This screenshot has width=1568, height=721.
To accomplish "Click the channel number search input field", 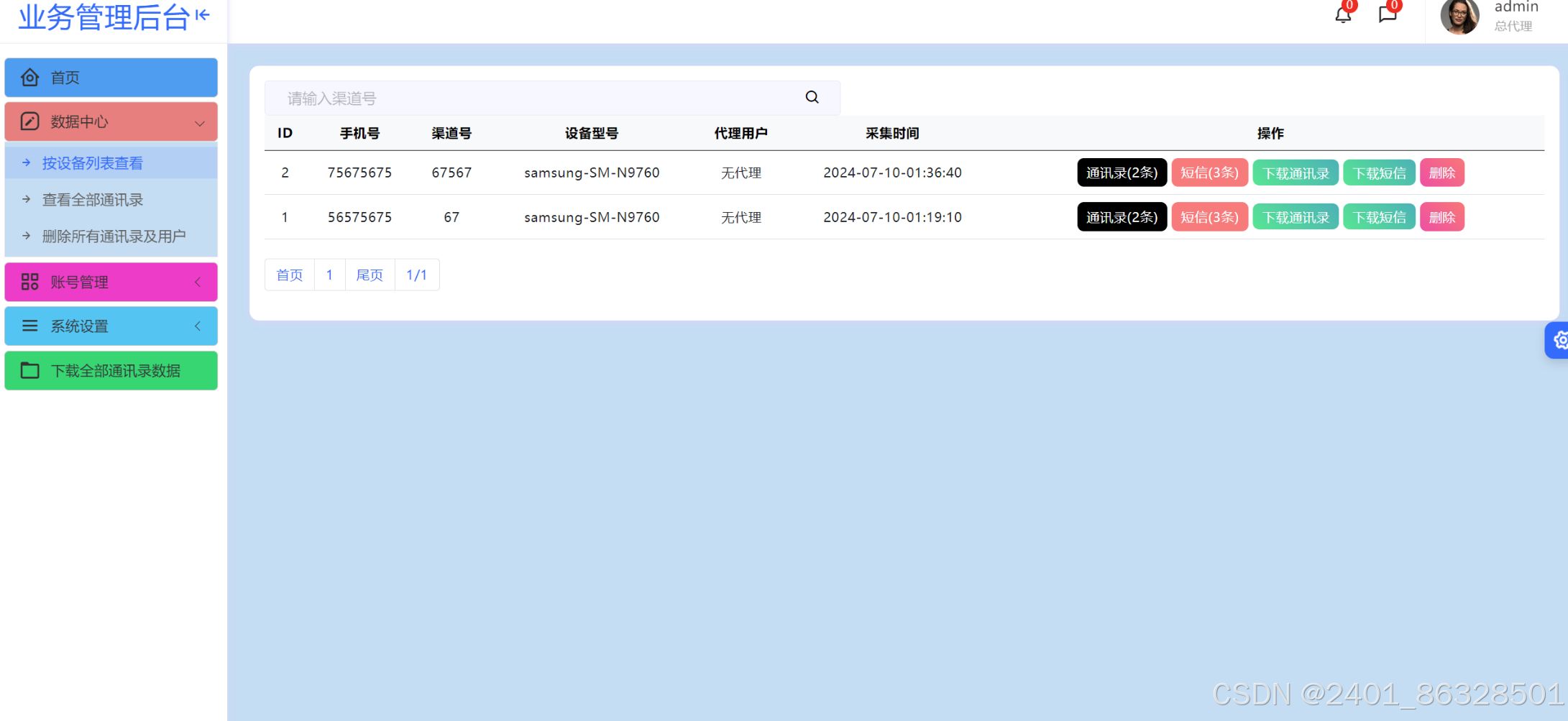I will [x=503, y=98].
